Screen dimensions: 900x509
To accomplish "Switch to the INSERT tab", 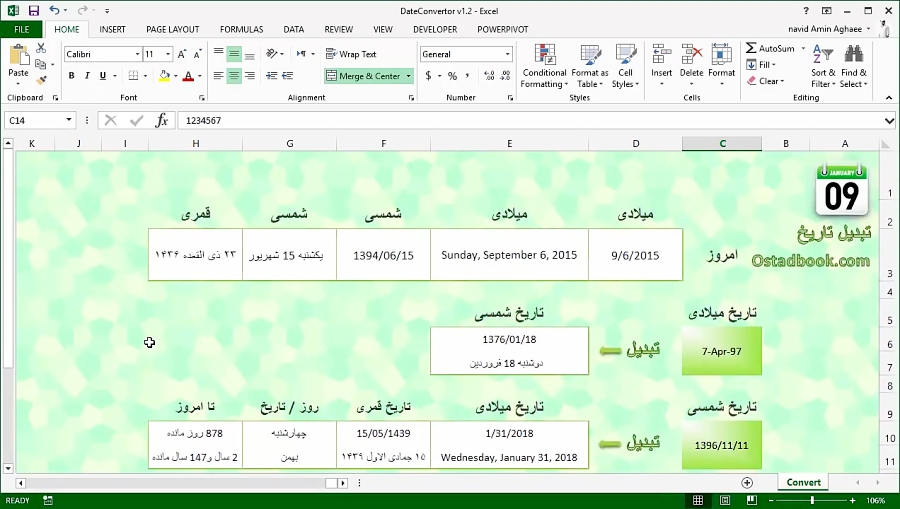I will (x=112, y=29).
